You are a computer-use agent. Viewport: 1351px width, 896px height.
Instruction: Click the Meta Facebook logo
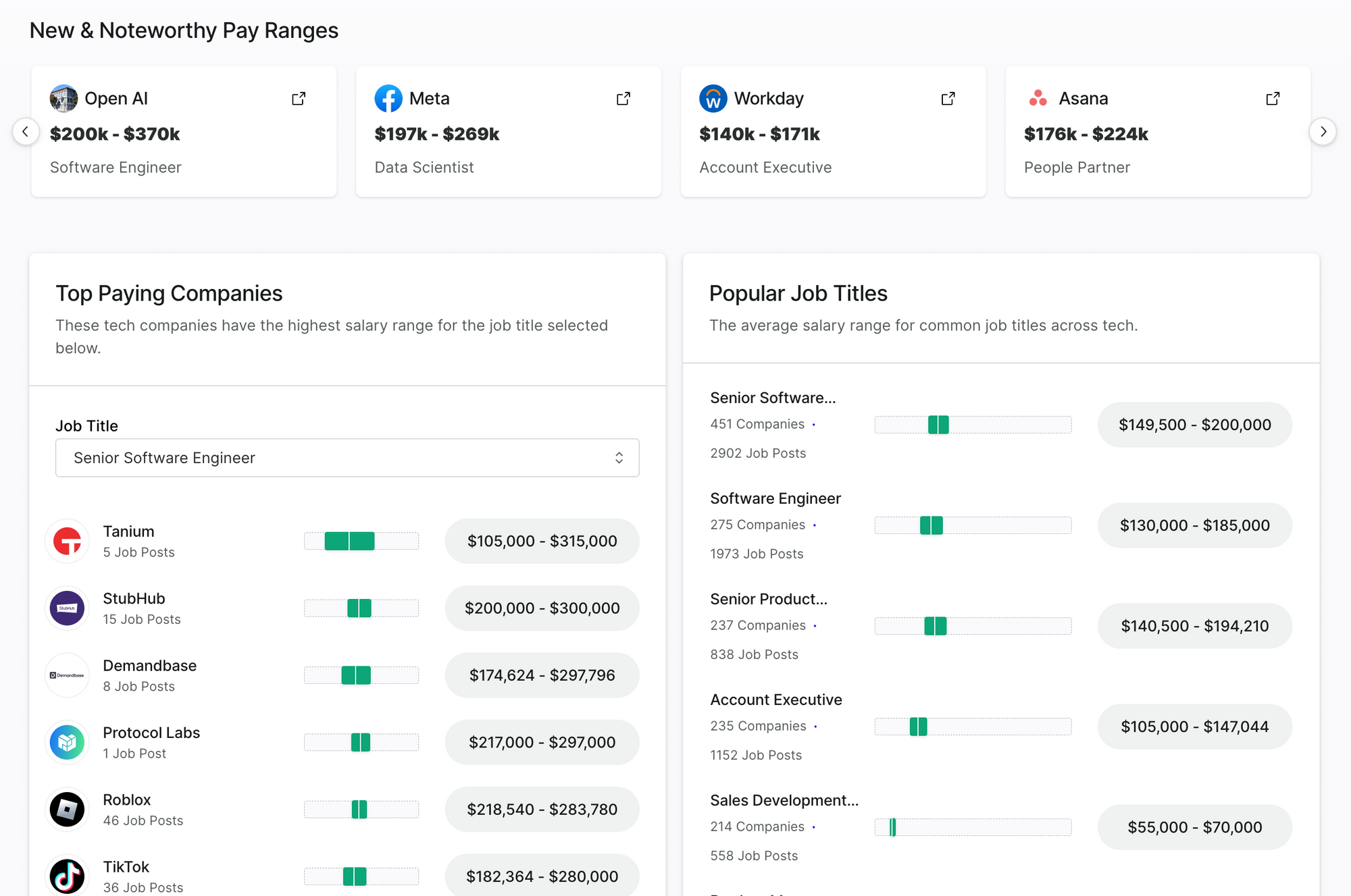[388, 98]
